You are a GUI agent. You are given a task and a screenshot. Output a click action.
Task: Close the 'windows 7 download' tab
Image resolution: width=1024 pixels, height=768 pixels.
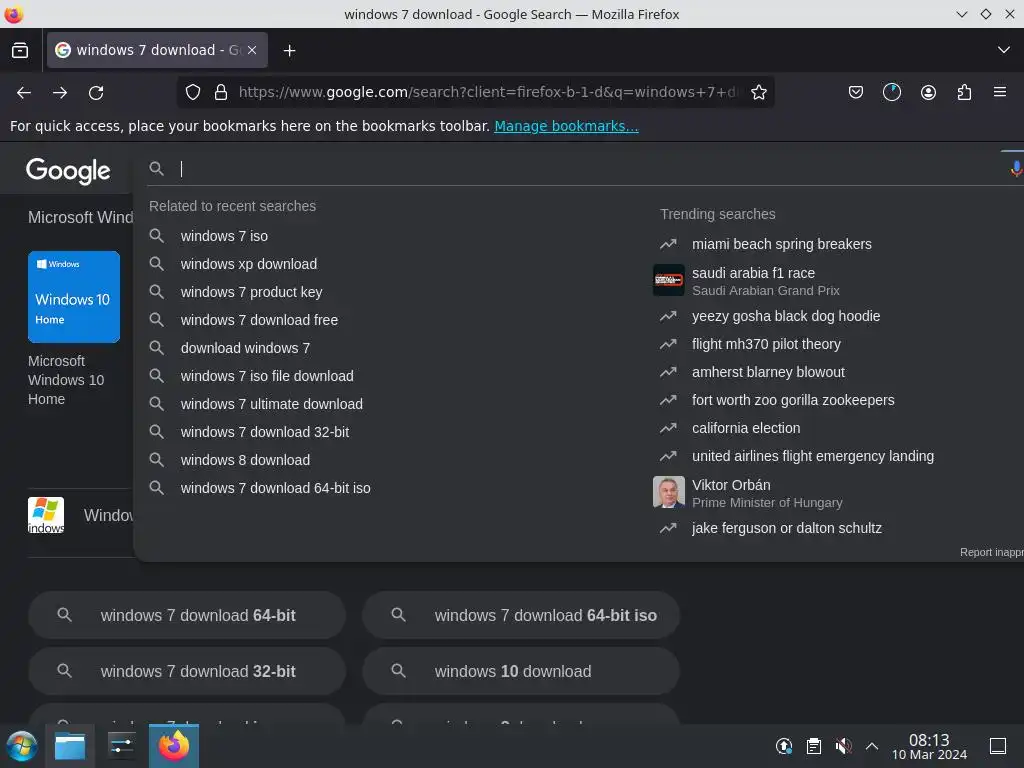coord(252,50)
